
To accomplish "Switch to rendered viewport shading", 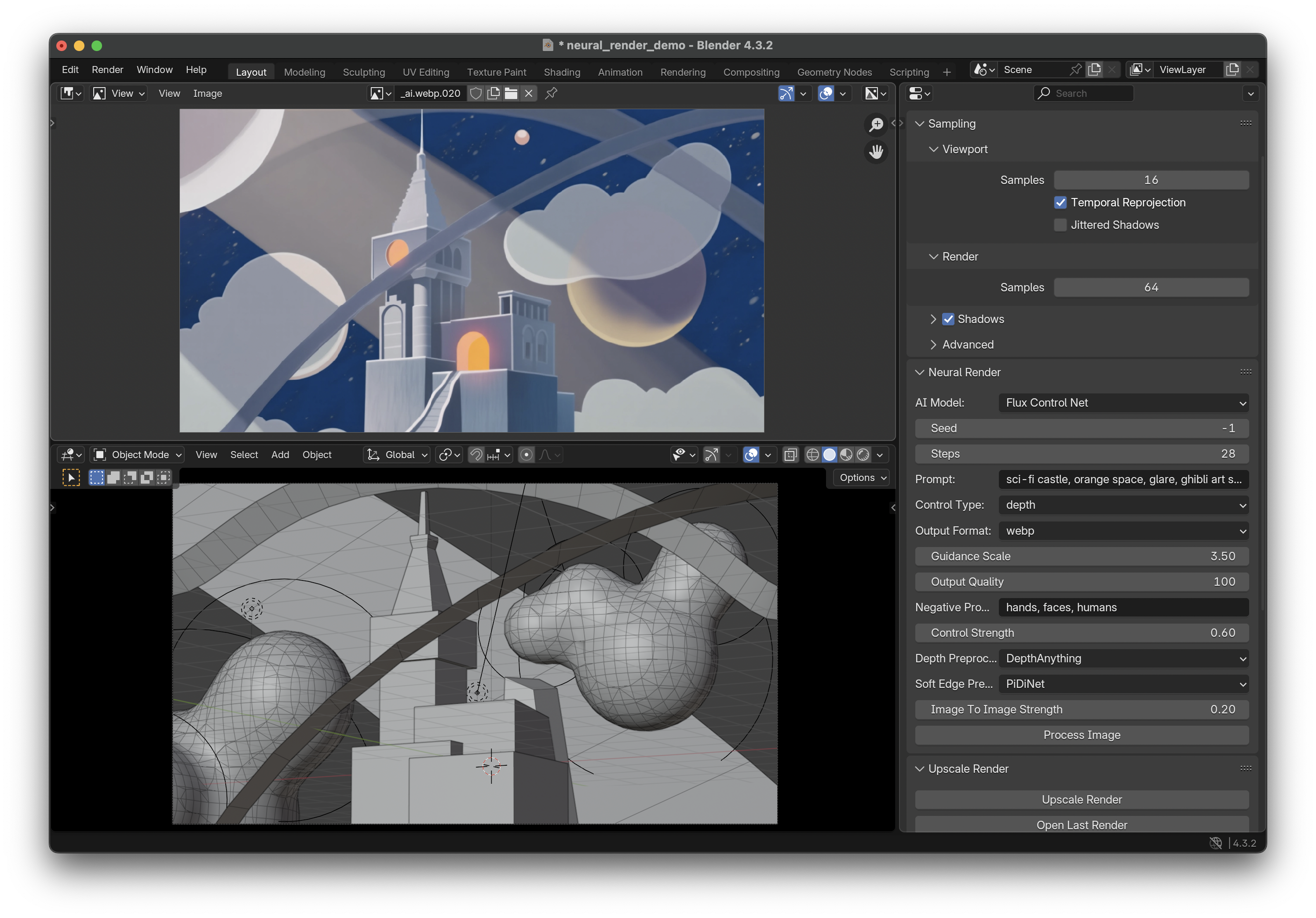I will (863, 455).
